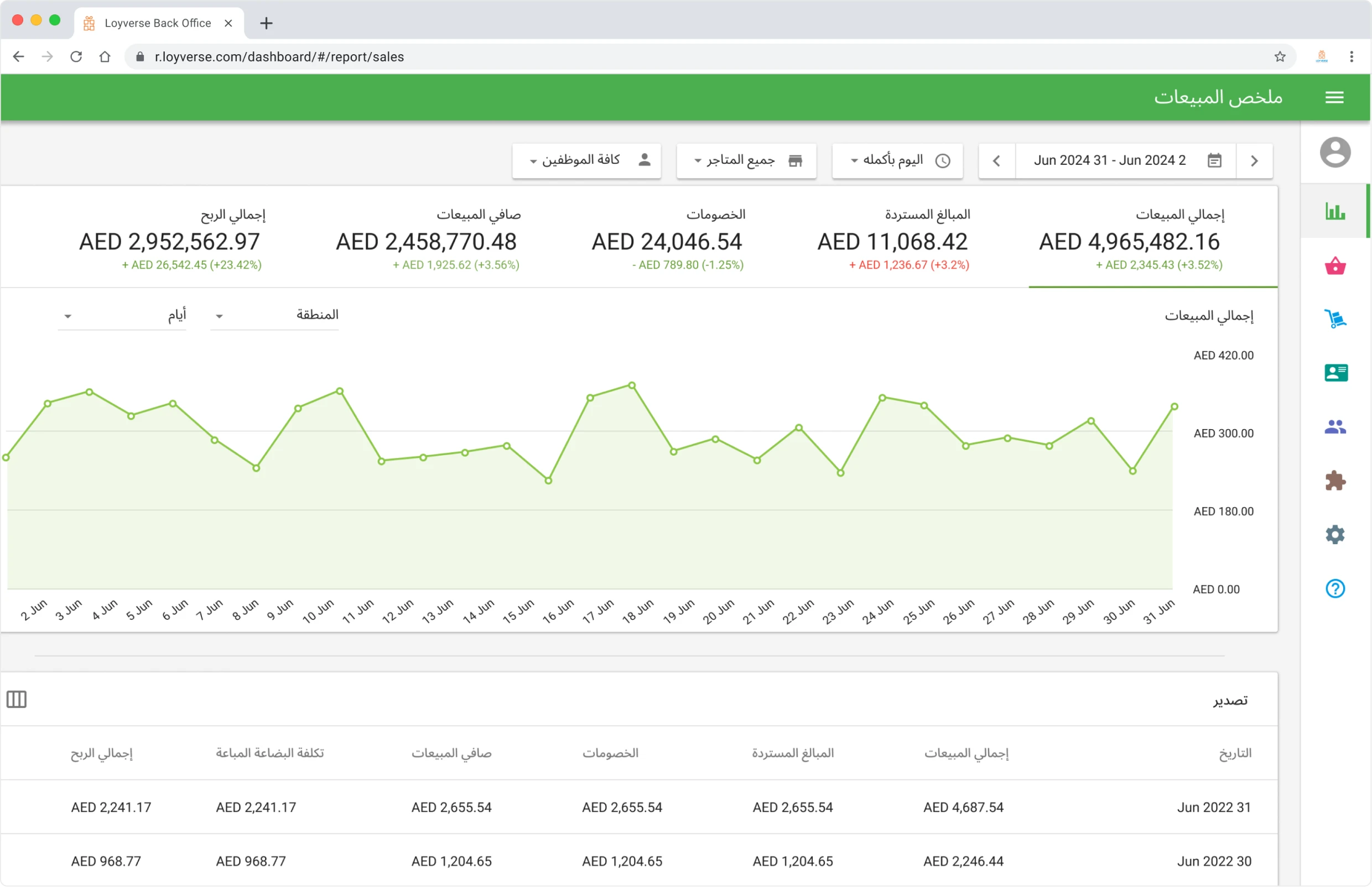This screenshot has width=1372, height=887.
Task: Open the account profile icon
Action: (x=1335, y=152)
